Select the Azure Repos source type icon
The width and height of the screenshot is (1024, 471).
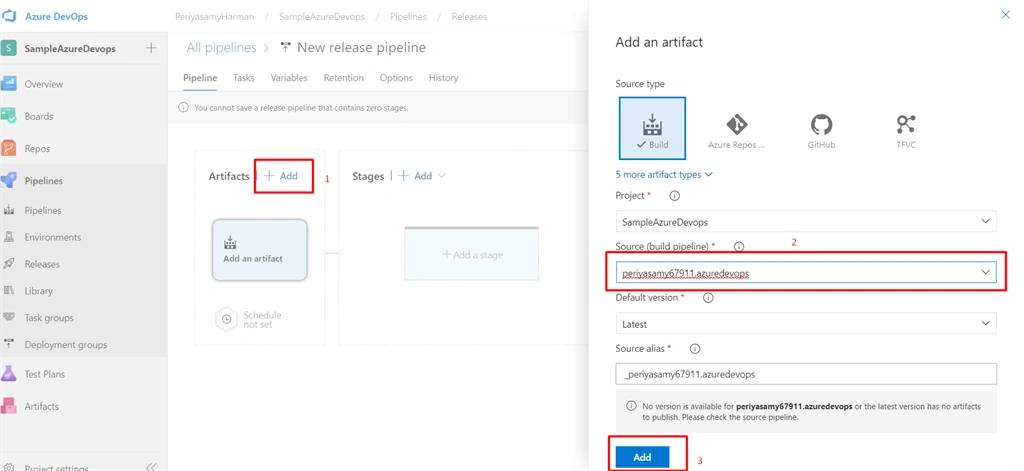[737, 124]
